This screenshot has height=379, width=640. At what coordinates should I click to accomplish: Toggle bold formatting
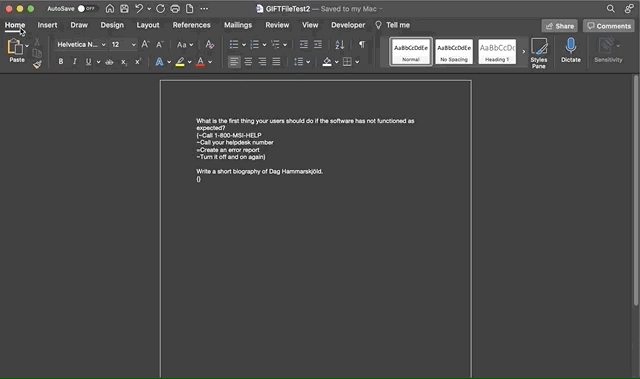(60, 62)
